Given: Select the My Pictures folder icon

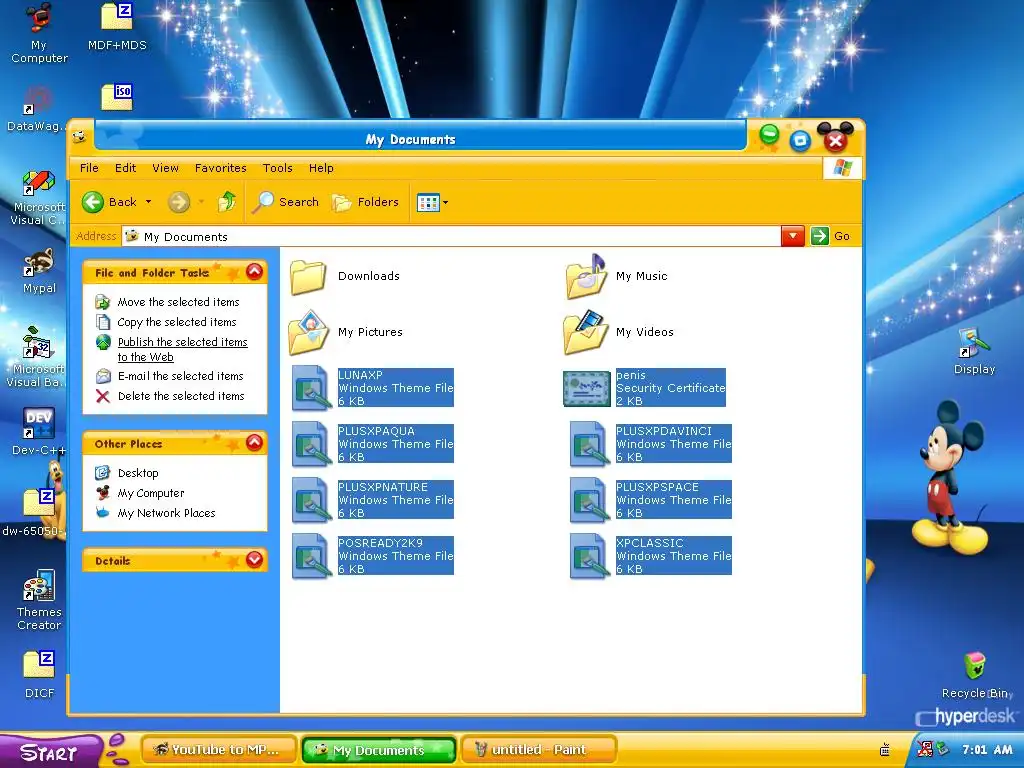Looking at the screenshot, I should (x=308, y=332).
